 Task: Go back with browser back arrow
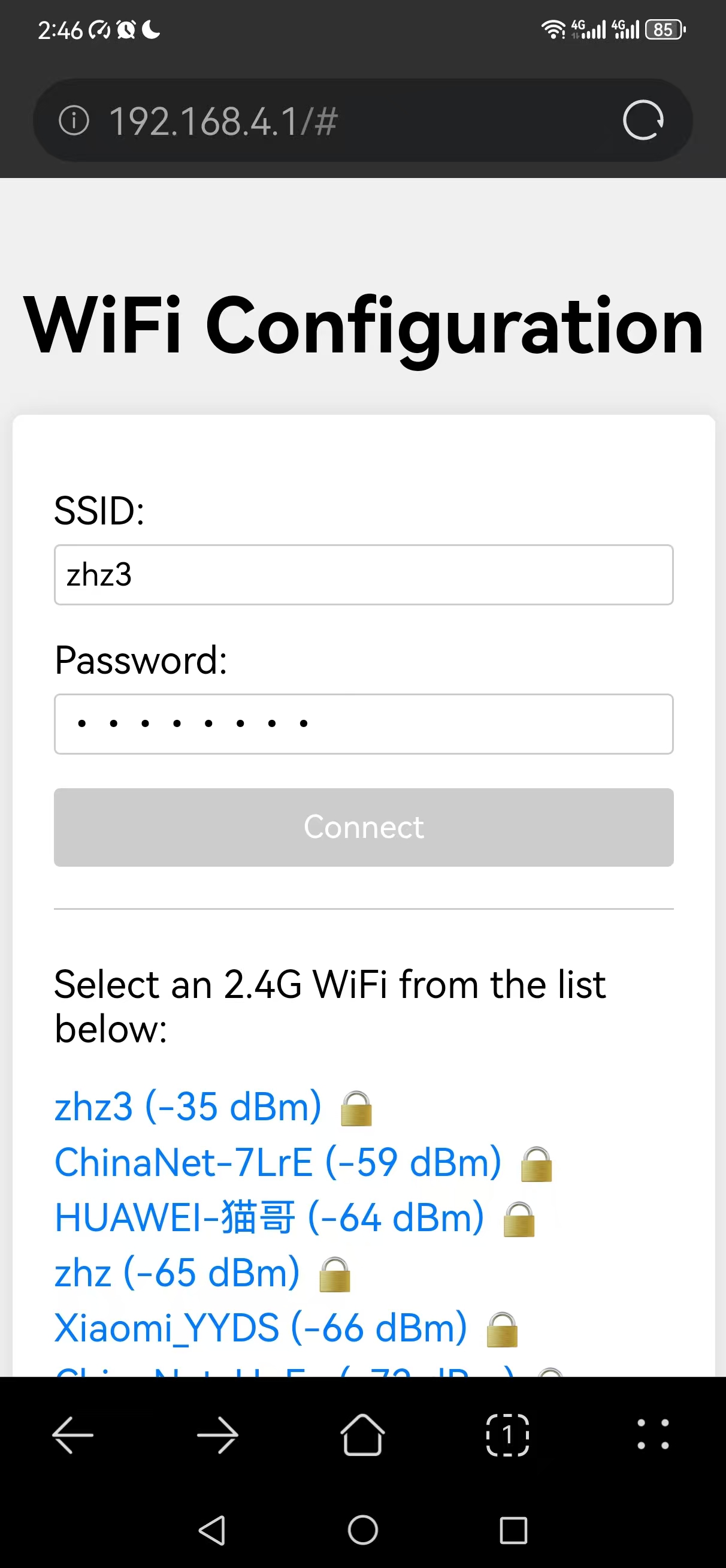(72, 1436)
